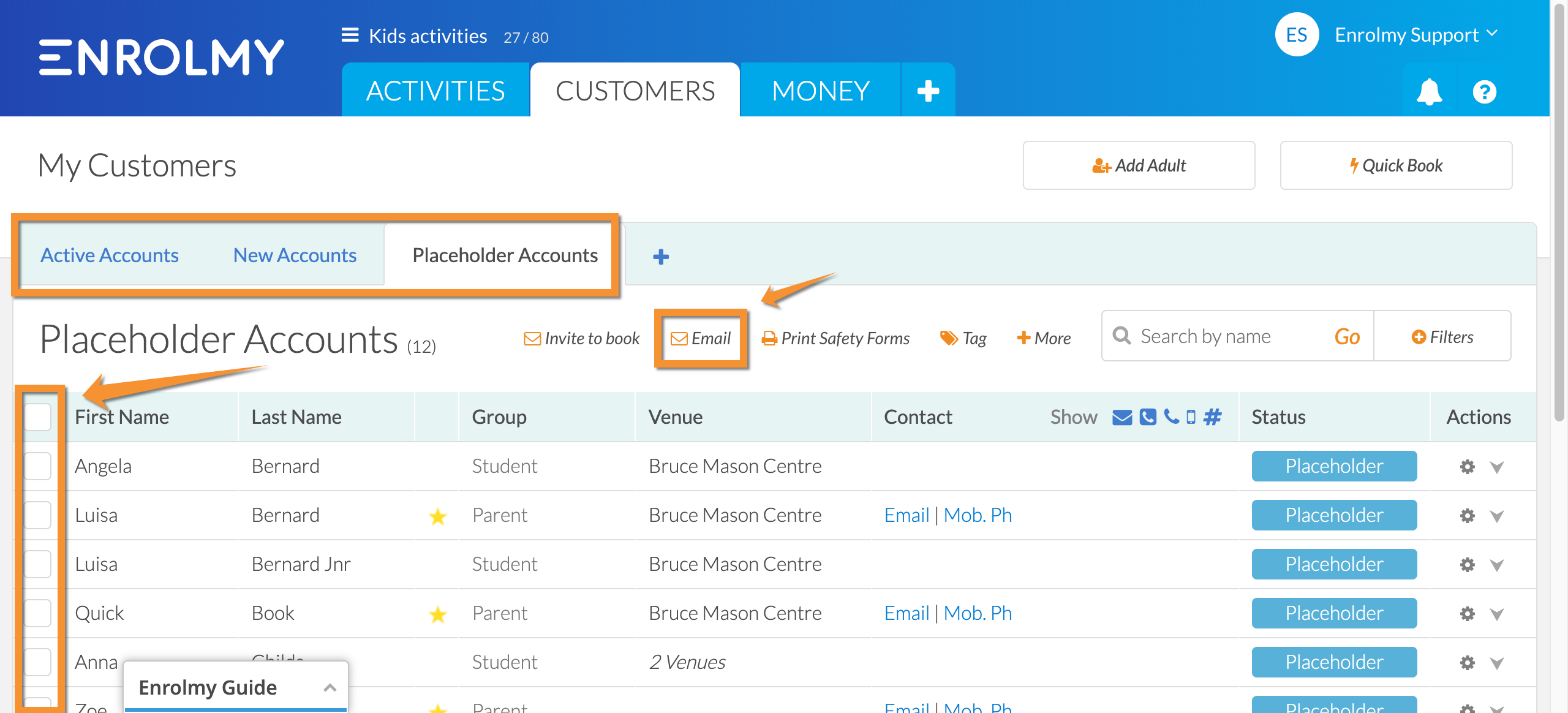Open Email link for Luisa Bernard
This screenshot has width=1568, height=713.
[x=907, y=515]
